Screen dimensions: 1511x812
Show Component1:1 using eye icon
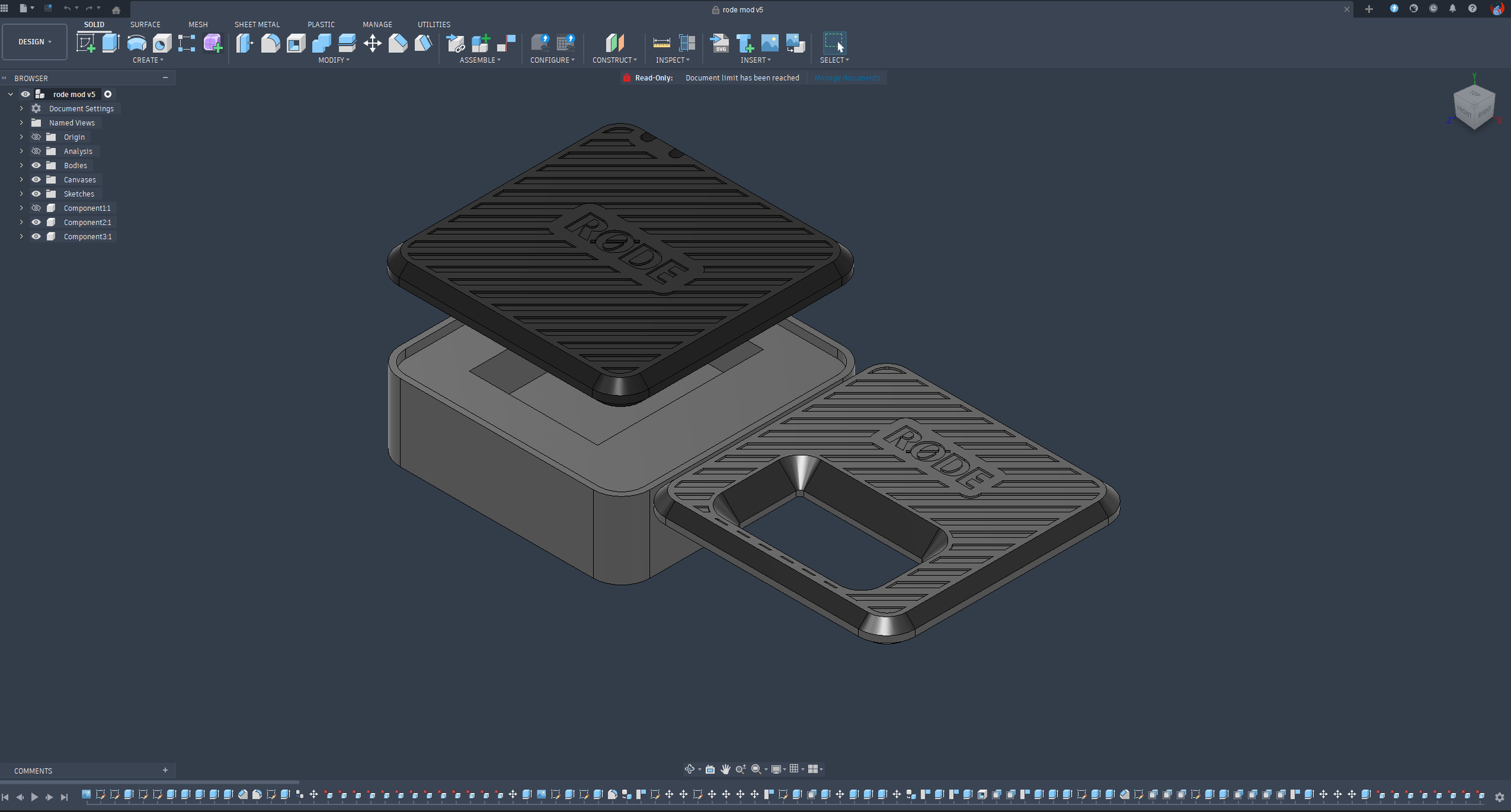point(36,208)
